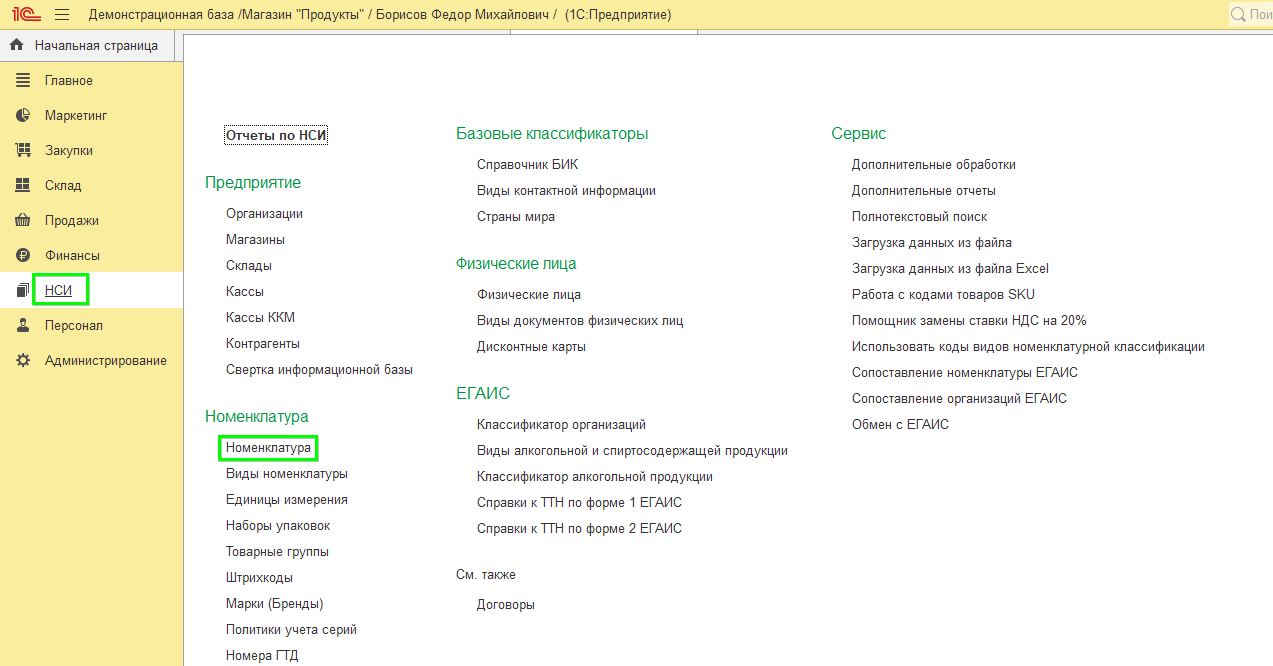Click the search magnifier icon

(1240, 15)
